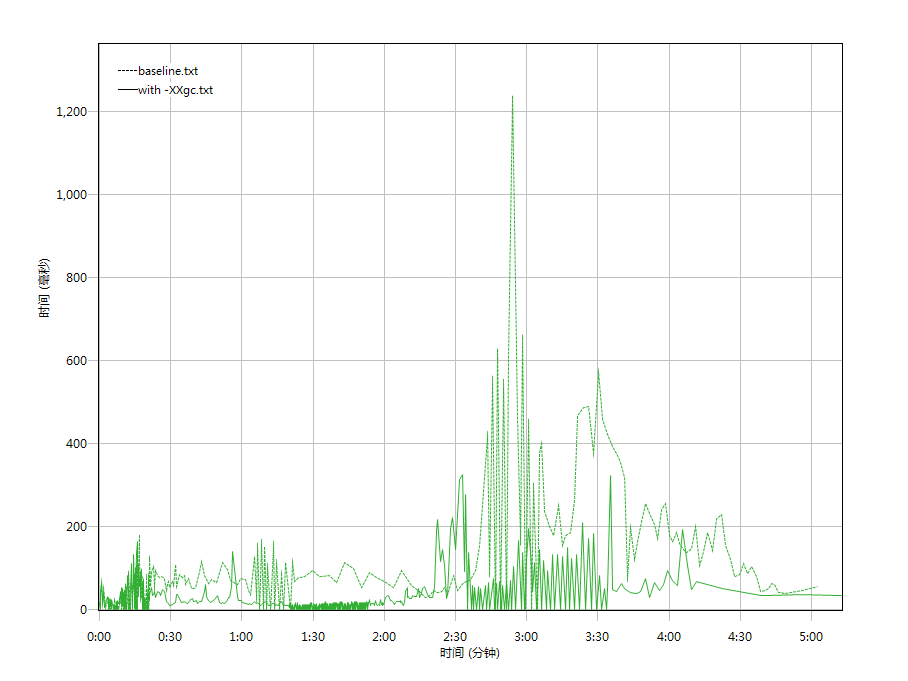Click the 2:00 x-axis label
Viewport: 908px width, 681px height.
click(x=385, y=637)
